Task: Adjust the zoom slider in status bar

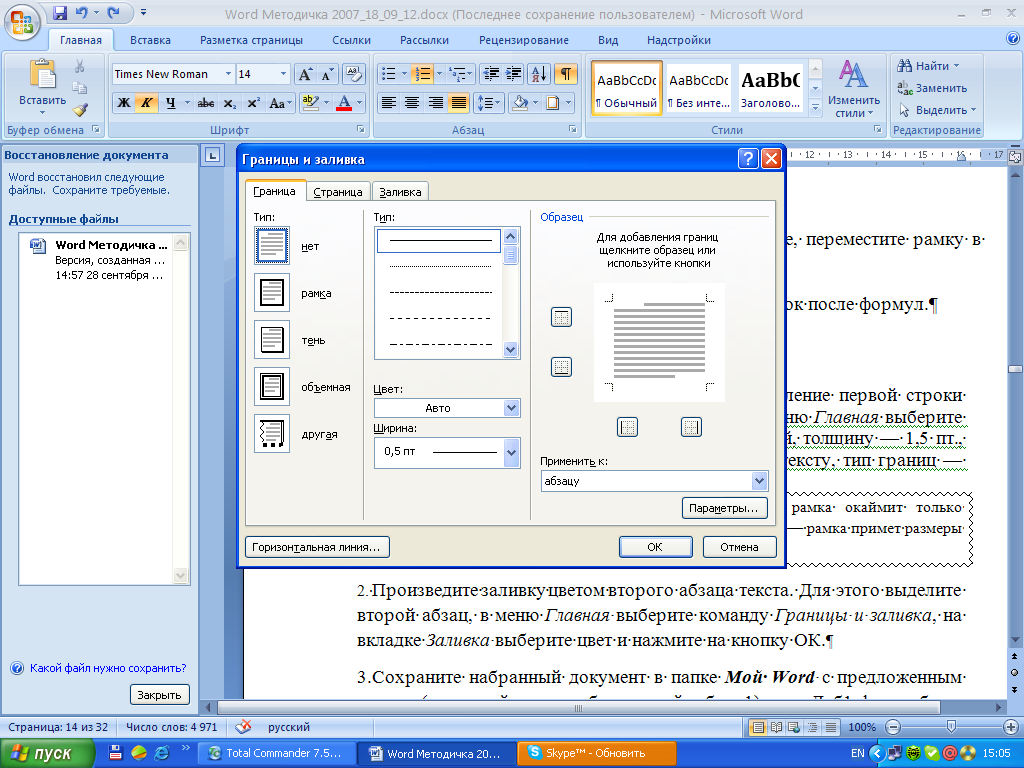Action: coord(951,727)
